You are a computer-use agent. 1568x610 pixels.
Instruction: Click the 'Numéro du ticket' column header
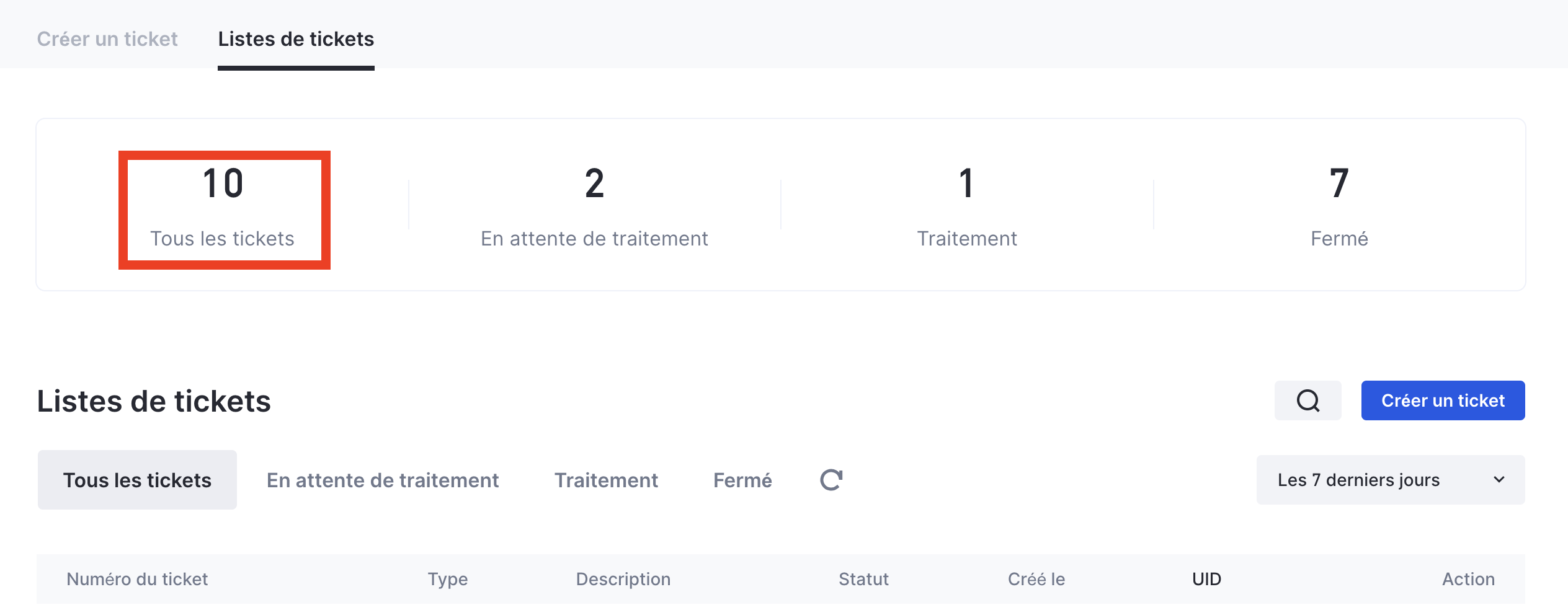(x=137, y=579)
